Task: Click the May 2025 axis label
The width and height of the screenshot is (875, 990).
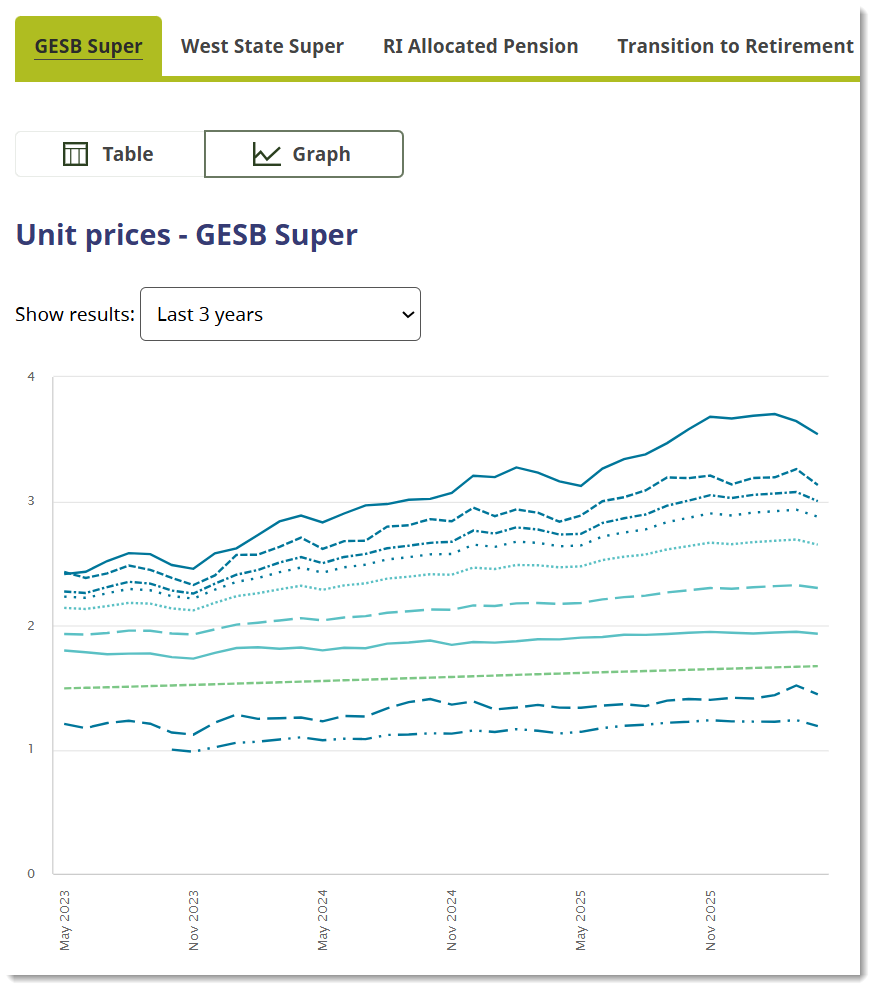Action: point(581,920)
